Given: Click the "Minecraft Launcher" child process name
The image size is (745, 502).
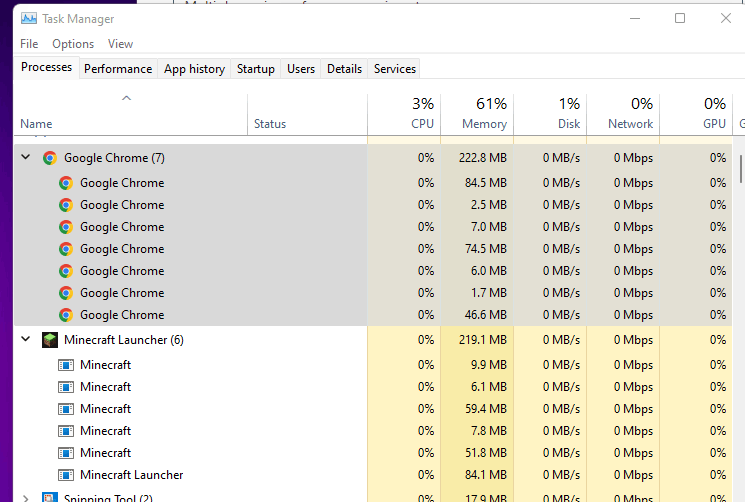Looking at the screenshot, I should point(132,475).
